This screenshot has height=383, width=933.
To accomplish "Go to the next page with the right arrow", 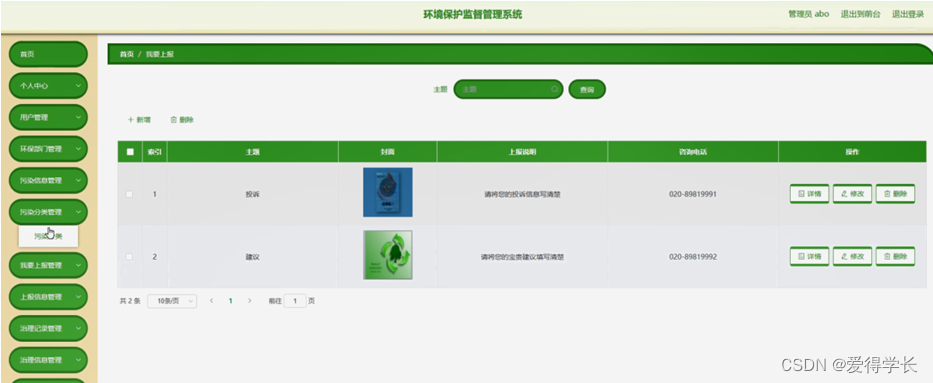I will coord(249,301).
